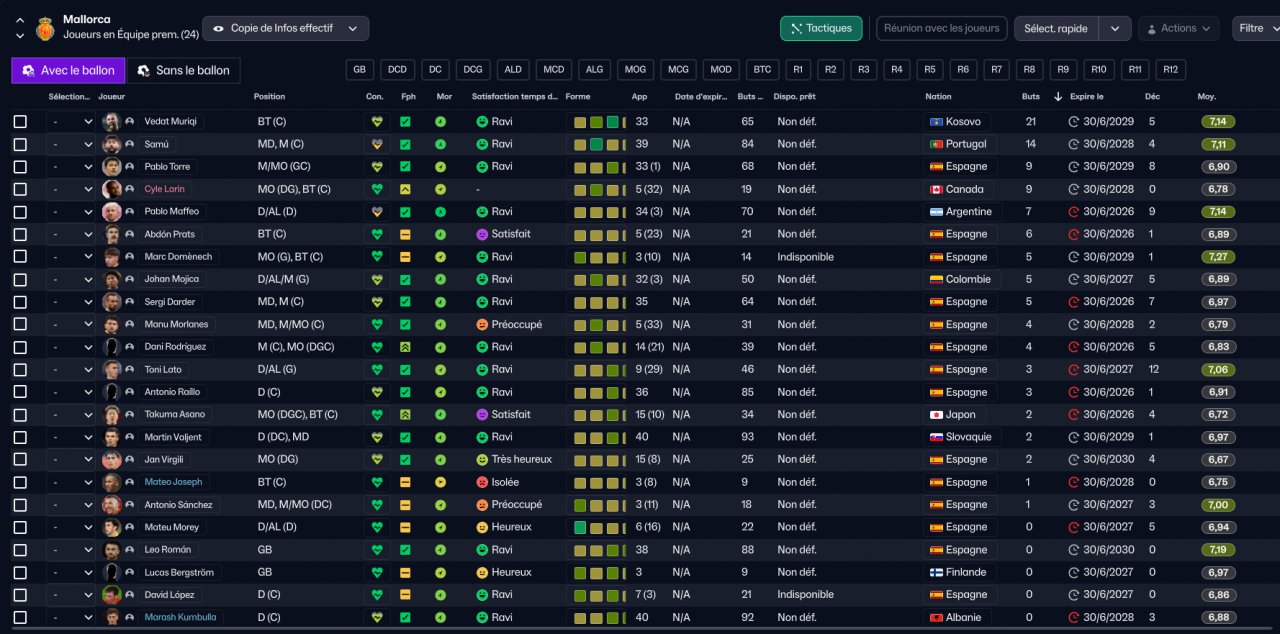The height and width of the screenshot is (634, 1280).
Task: Check the box for Leo Román
Action: 20,550
